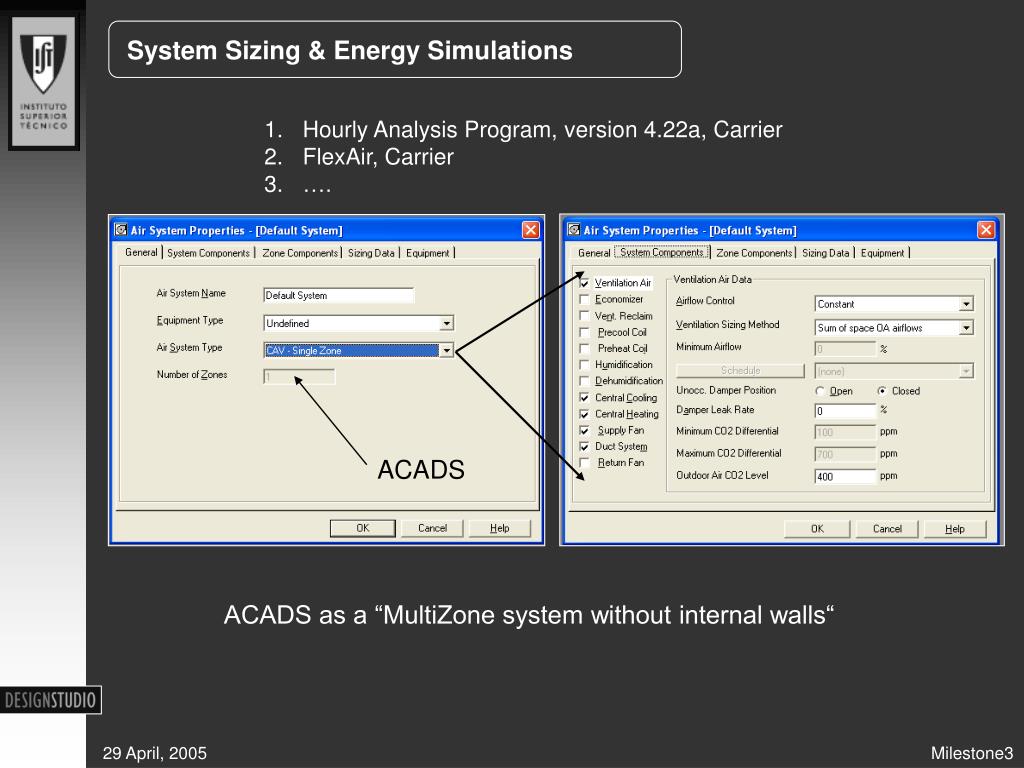Viewport: 1024px width, 768px height.
Task: Enable the Preheat Coil checkbox
Action: (584, 348)
